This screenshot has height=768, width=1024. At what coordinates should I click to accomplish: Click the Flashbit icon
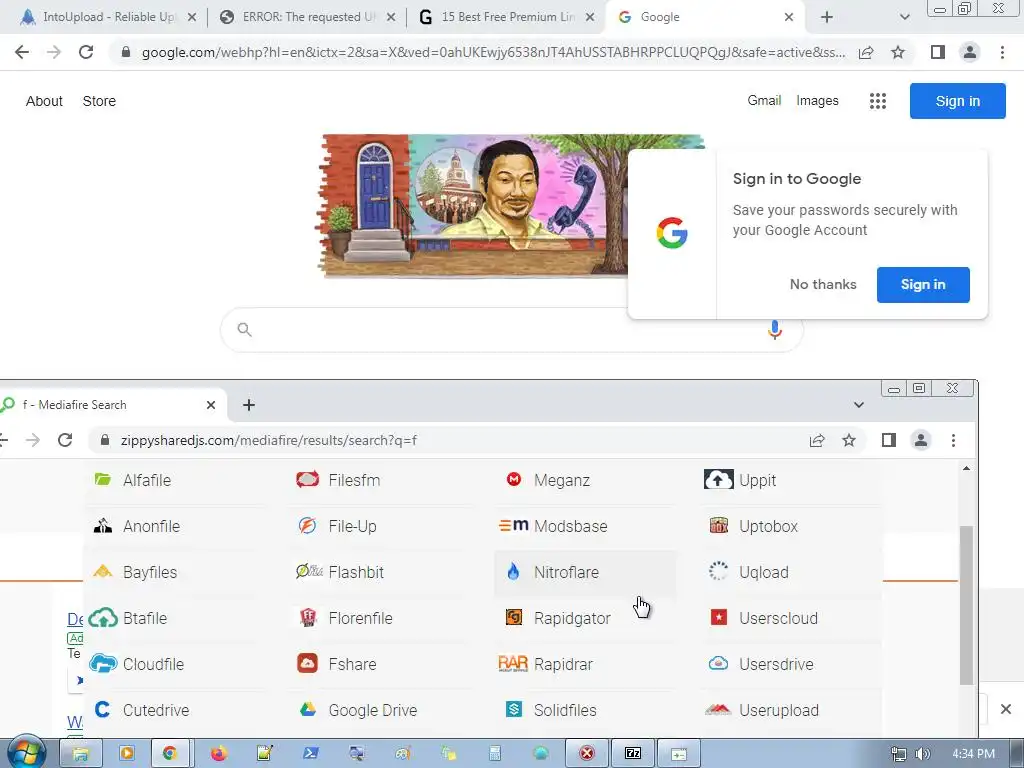[x=309, y=571]
